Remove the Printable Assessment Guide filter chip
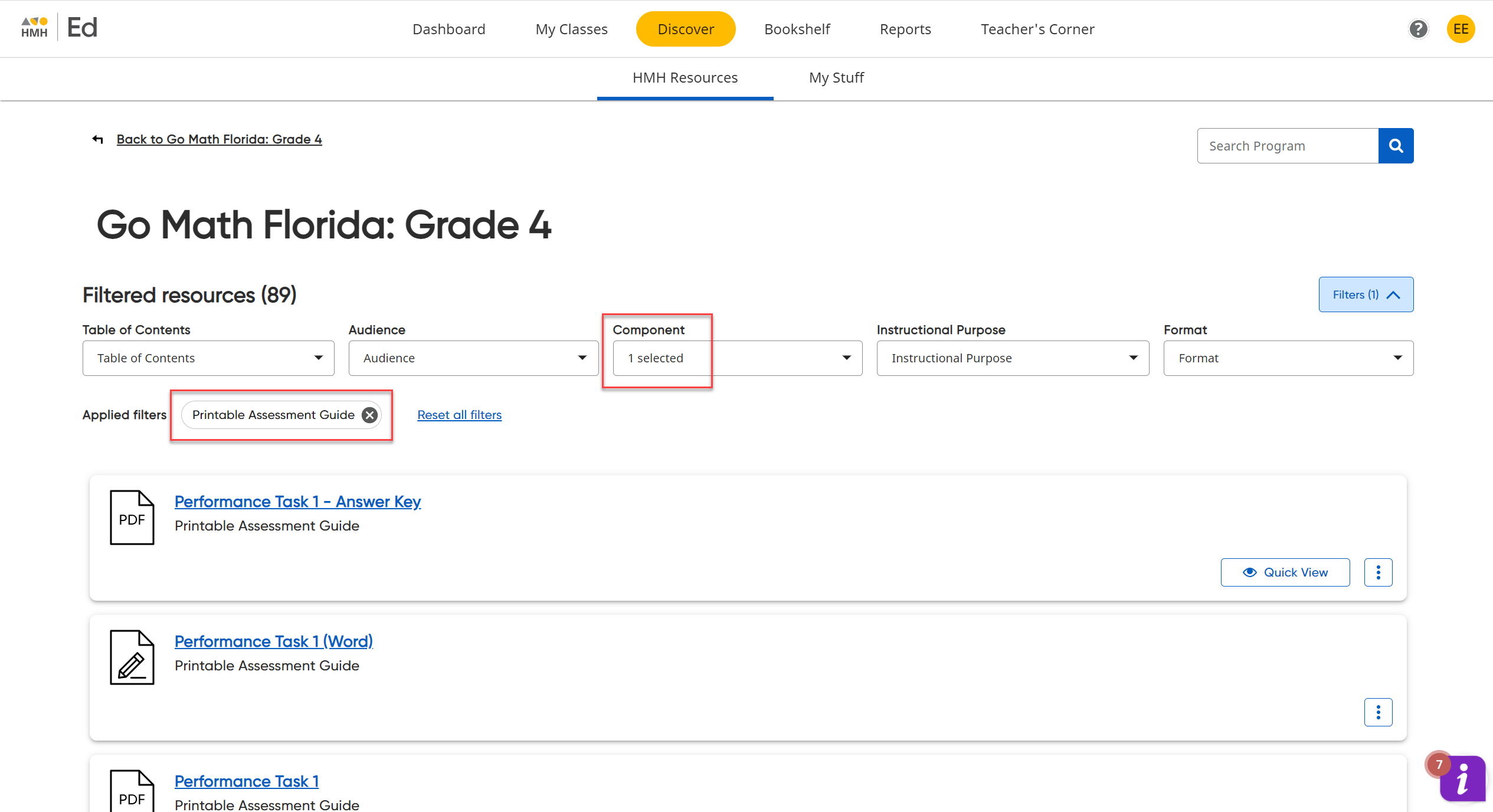1493x812 pixels. point(369,415)
